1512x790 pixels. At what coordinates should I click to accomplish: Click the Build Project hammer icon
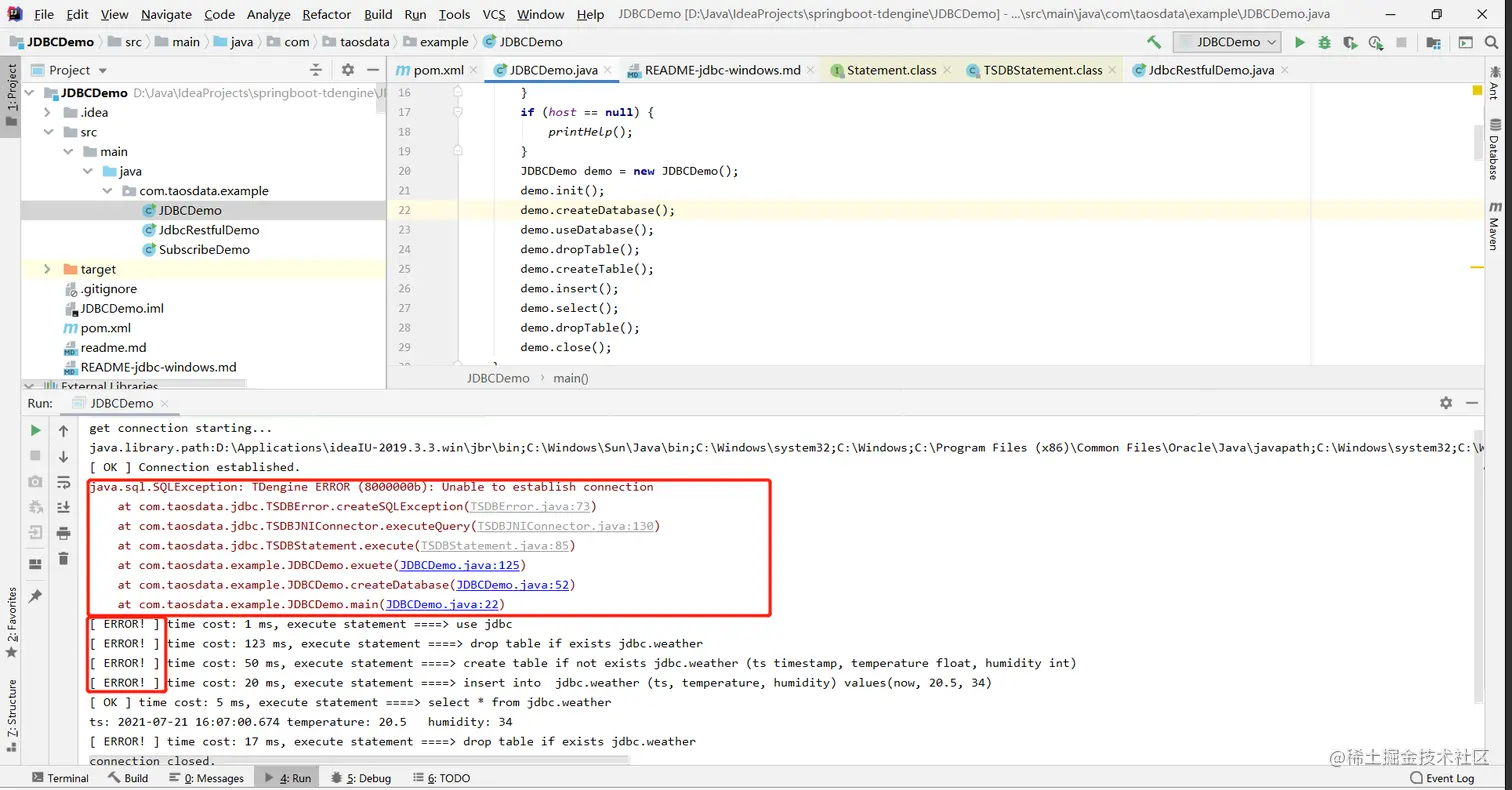(1154, 42)
